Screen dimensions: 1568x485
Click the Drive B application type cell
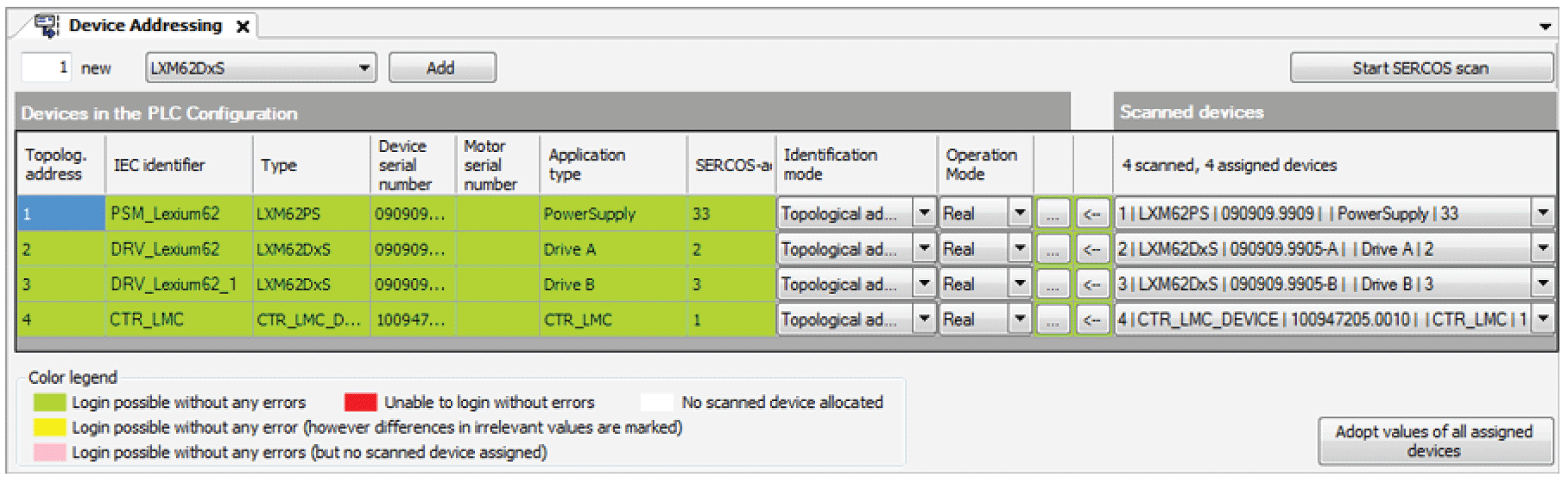coord(613,284)
